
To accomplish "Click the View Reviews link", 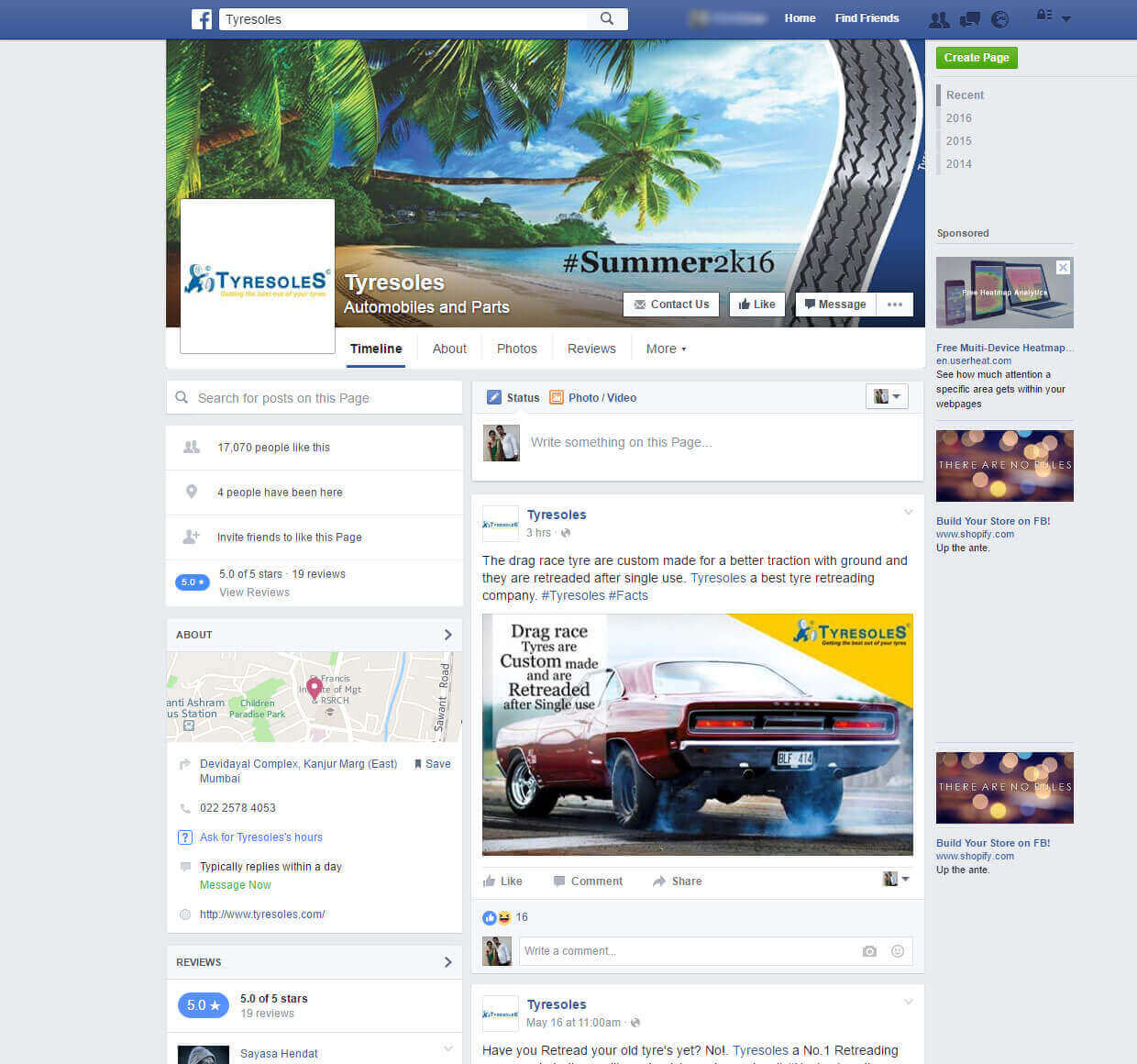I will pyautogui.click(x=254, y=593).
